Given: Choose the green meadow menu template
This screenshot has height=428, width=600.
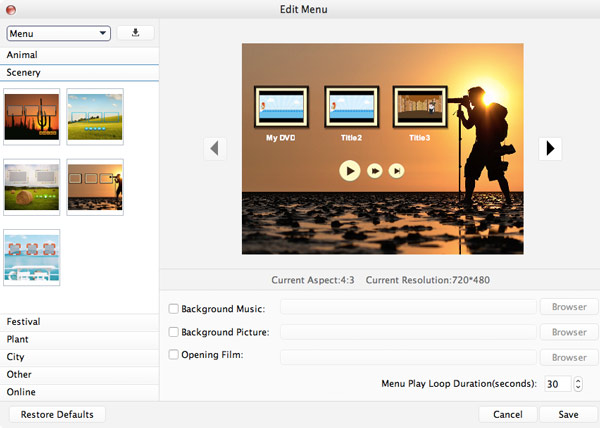Looking at the screenshot, I should pos(95,117).
